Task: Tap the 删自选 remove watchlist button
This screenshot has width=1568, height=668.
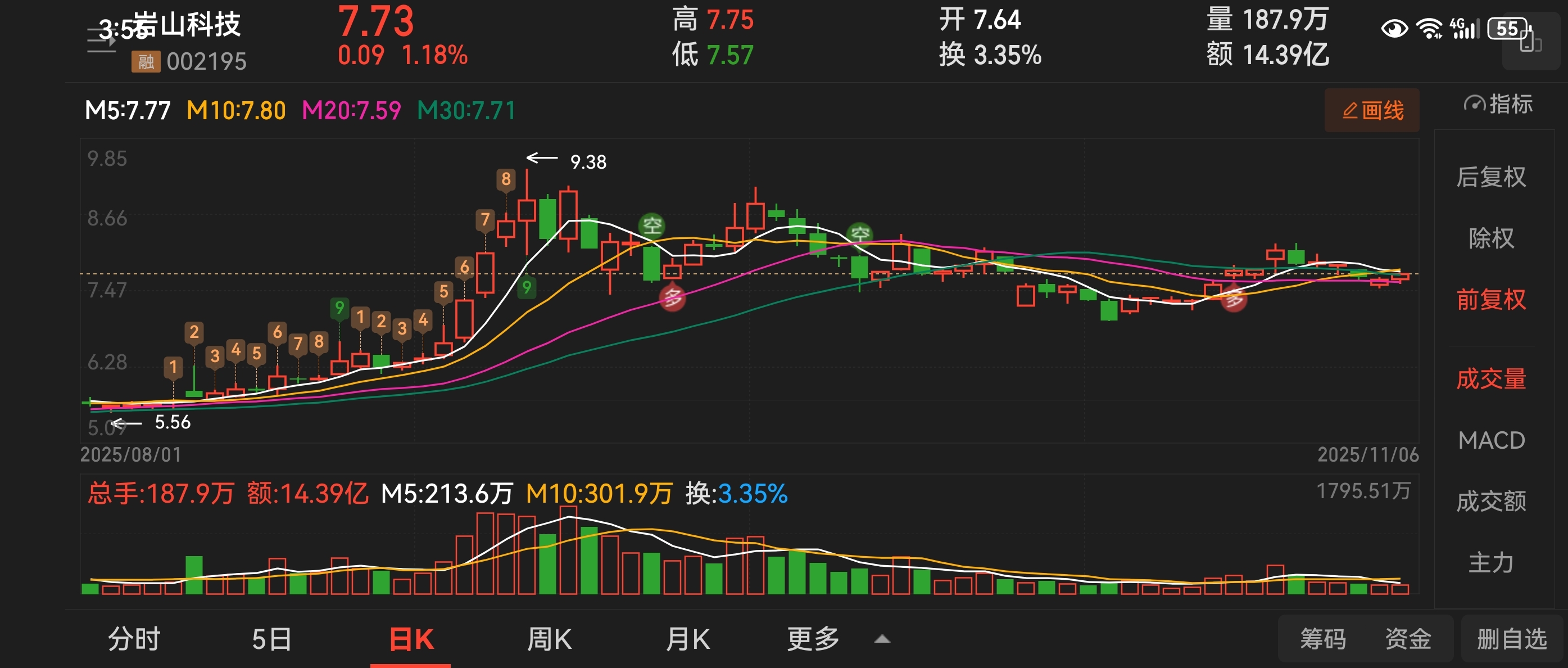Action: tap(1511, 639)
